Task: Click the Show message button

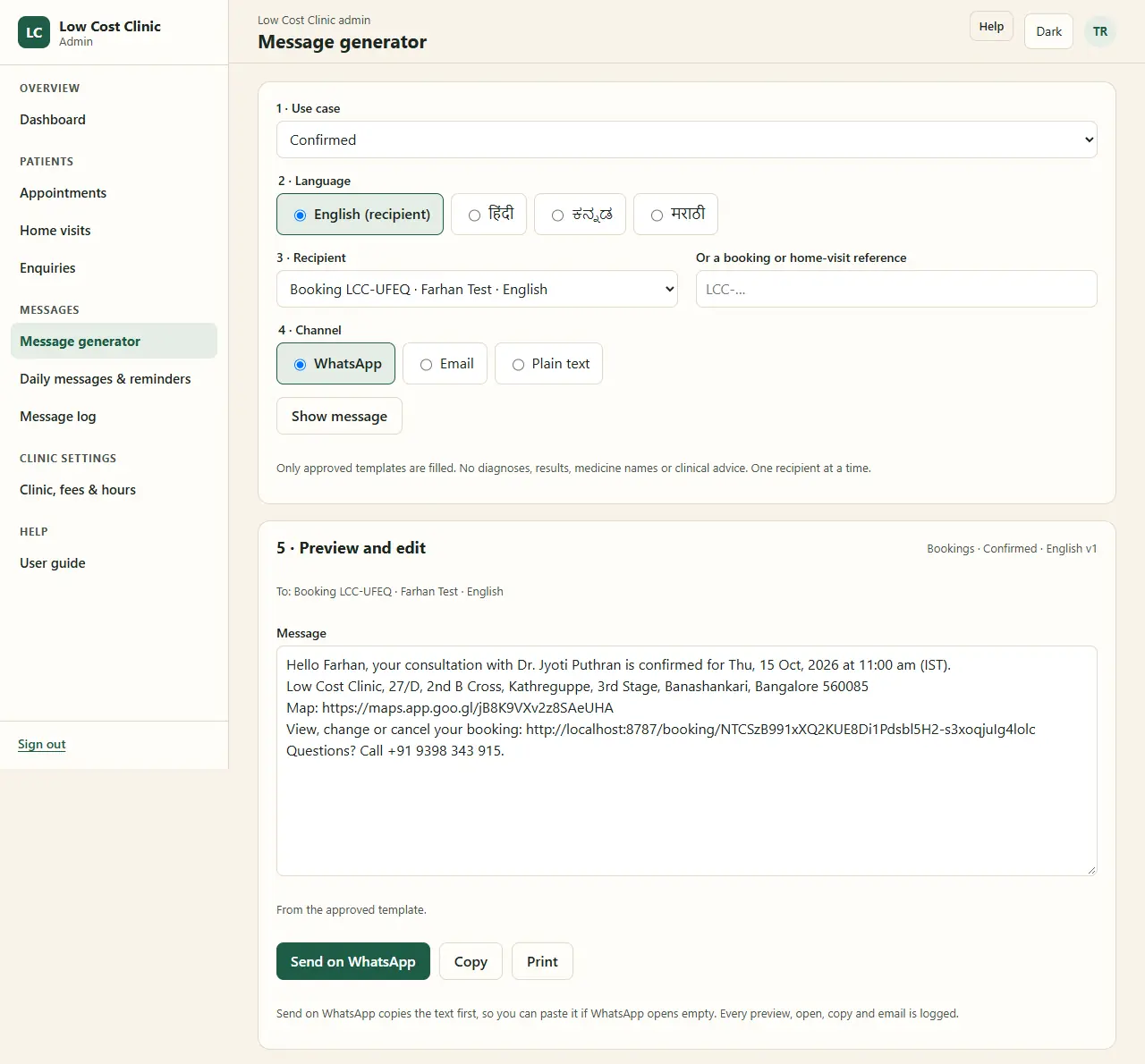Action: (339, 416)
